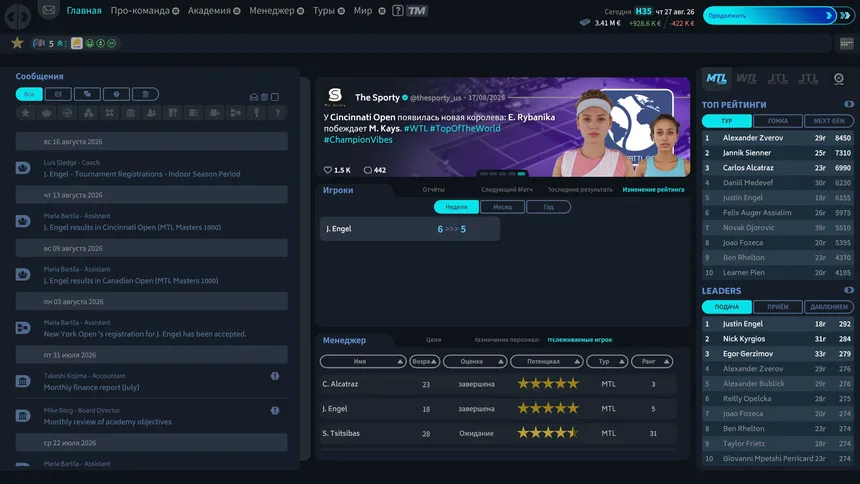The image size is (860, 484).
Task: Show important messages with exclamation filter
Action: pos(116,94)
